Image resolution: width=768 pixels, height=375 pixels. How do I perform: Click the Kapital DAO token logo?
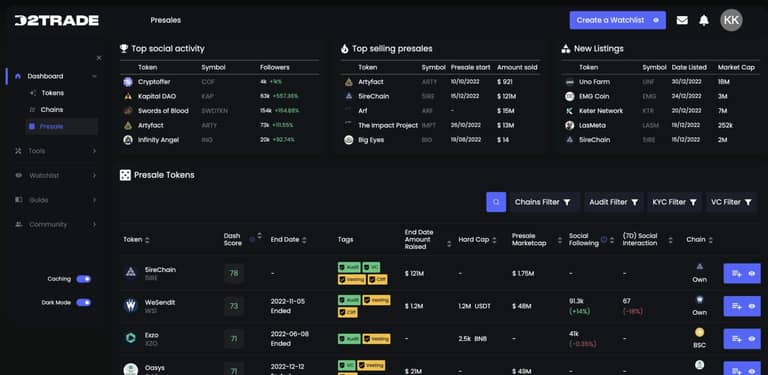[128, 96]
